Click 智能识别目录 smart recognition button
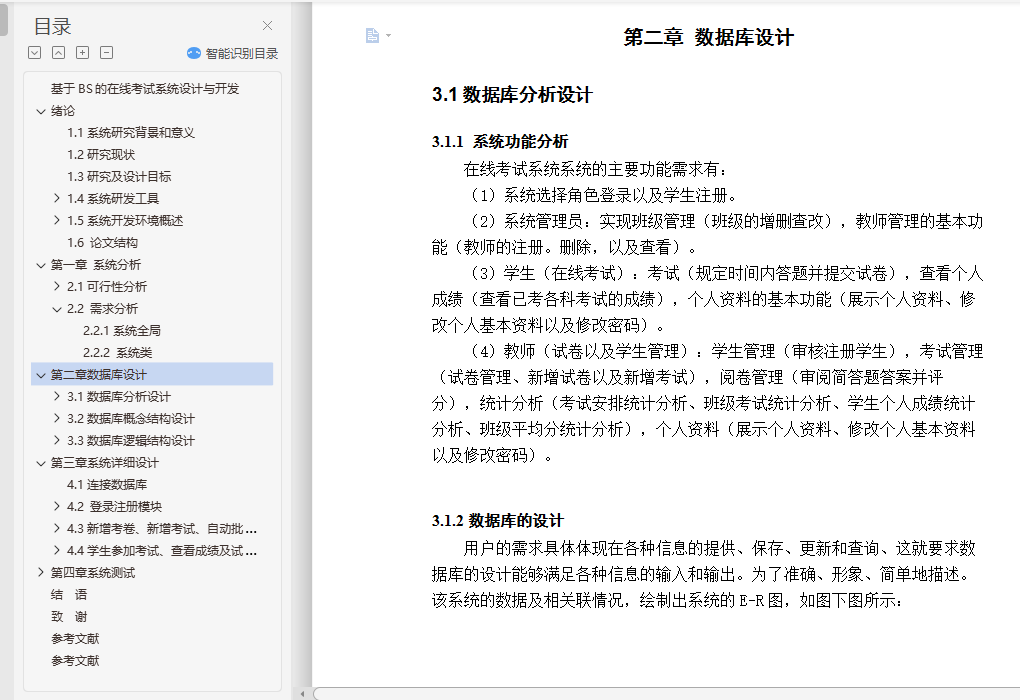 tap(232, 53)
